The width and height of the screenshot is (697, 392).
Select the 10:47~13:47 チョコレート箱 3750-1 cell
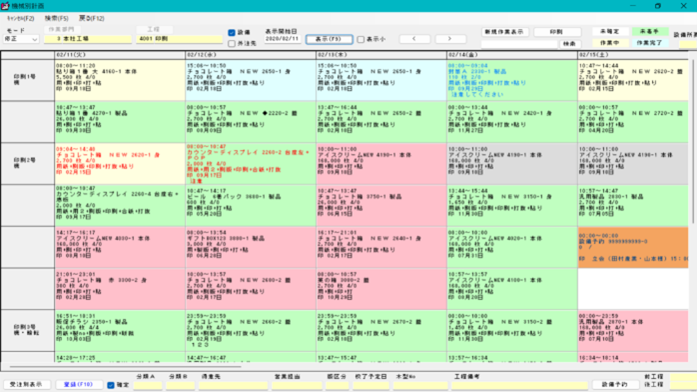[x=381, y=205]
